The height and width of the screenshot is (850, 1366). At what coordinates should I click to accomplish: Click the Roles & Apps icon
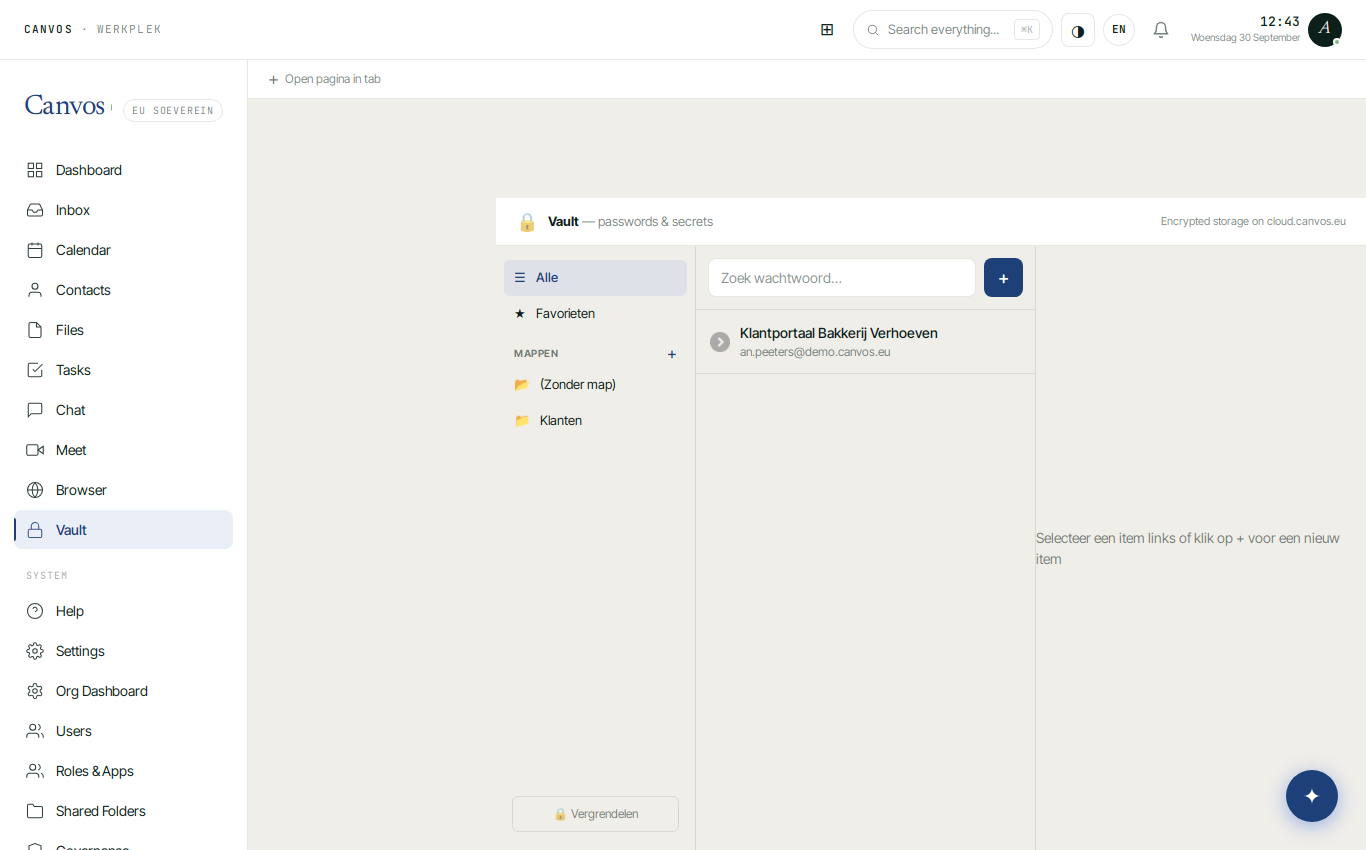[x=35, y=771]
